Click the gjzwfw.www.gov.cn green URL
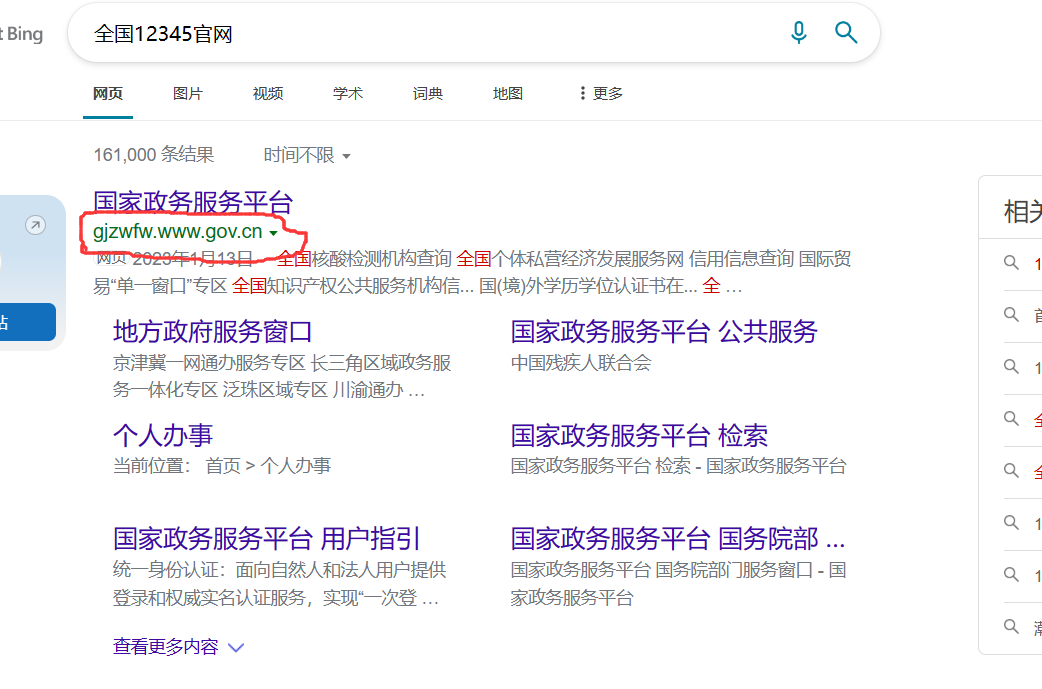The width and height of the screenshot is (1042, 689). tap(177, 231)
